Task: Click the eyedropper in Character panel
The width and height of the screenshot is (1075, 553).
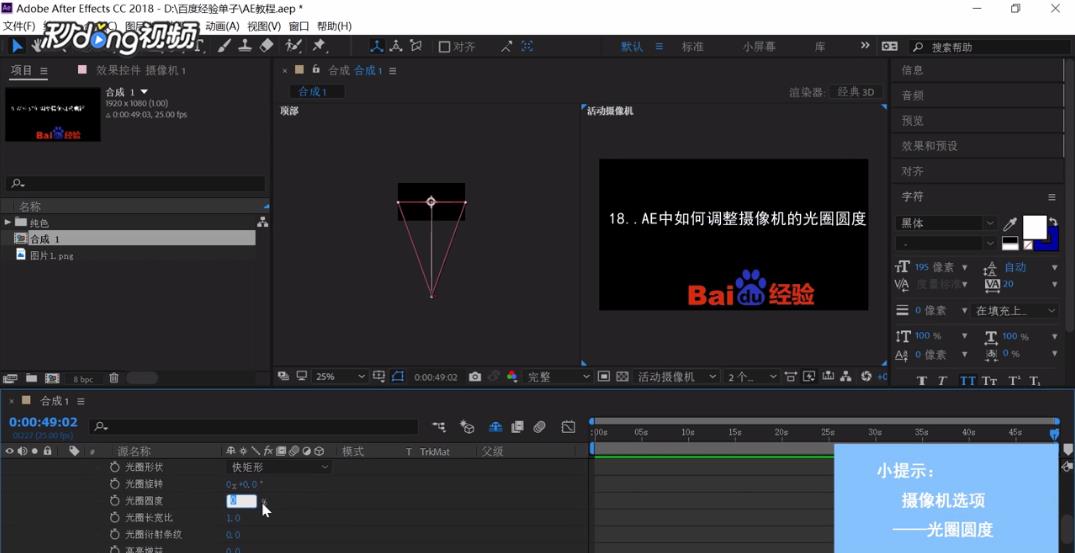Action: (1010, 224)
